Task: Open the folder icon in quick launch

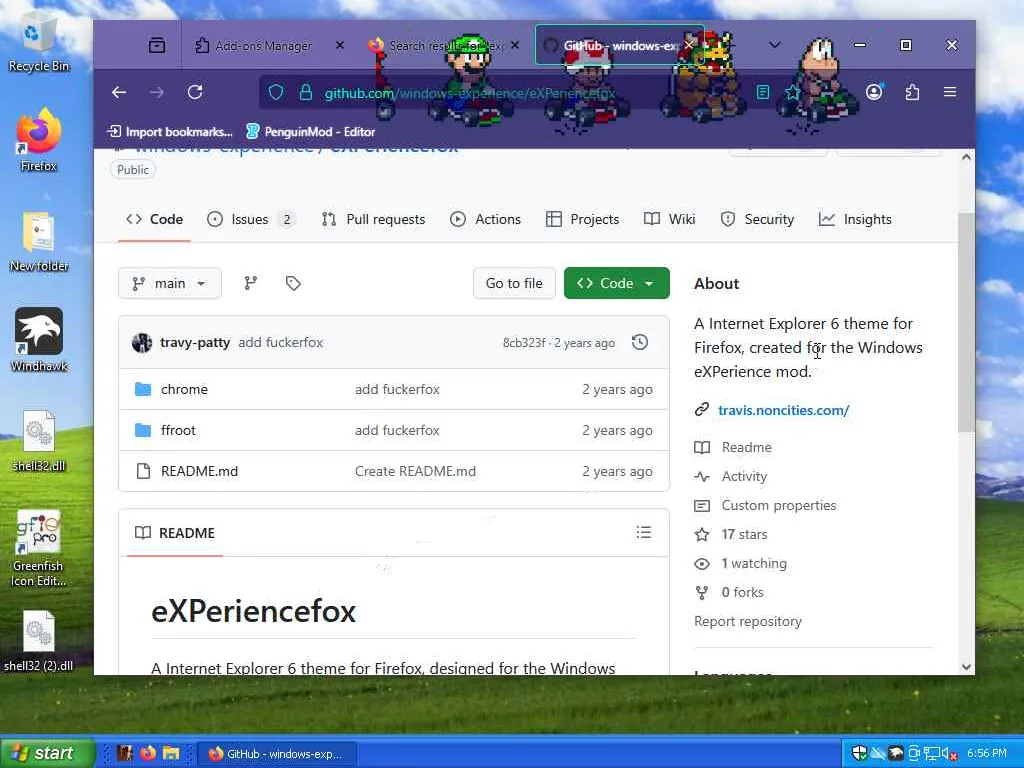Action: 171,753
